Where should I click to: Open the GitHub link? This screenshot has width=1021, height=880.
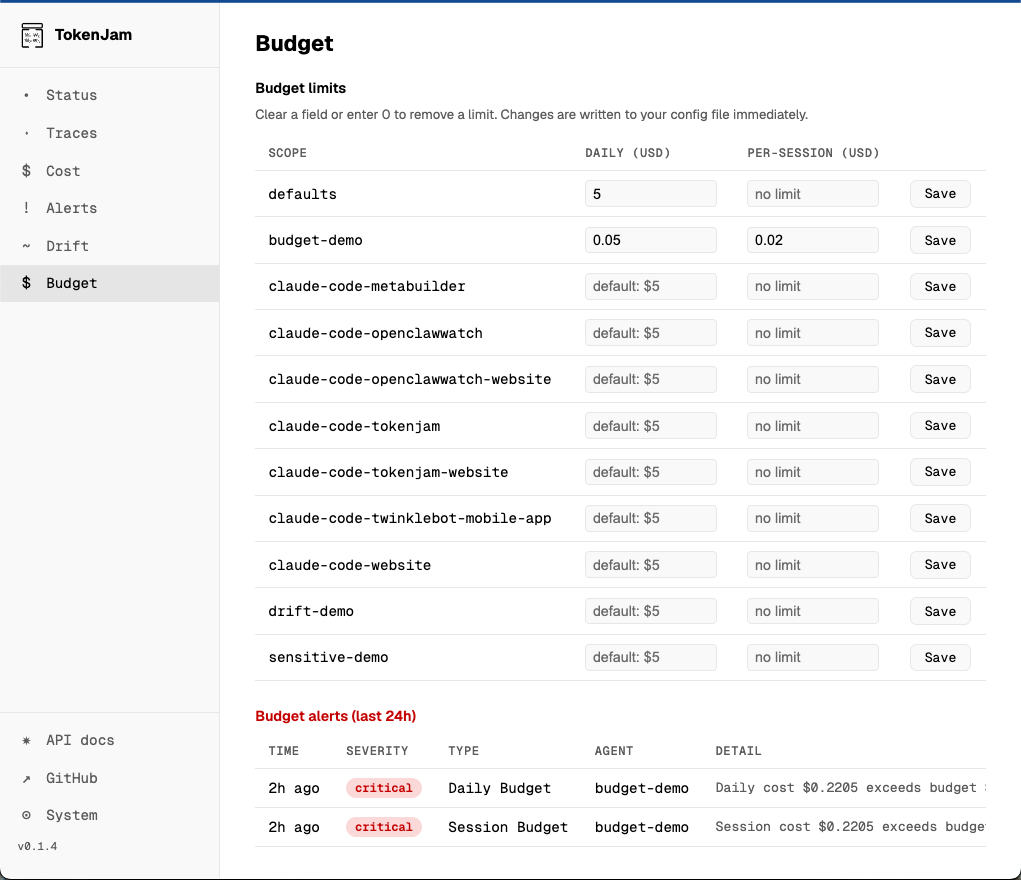point(109,778)
